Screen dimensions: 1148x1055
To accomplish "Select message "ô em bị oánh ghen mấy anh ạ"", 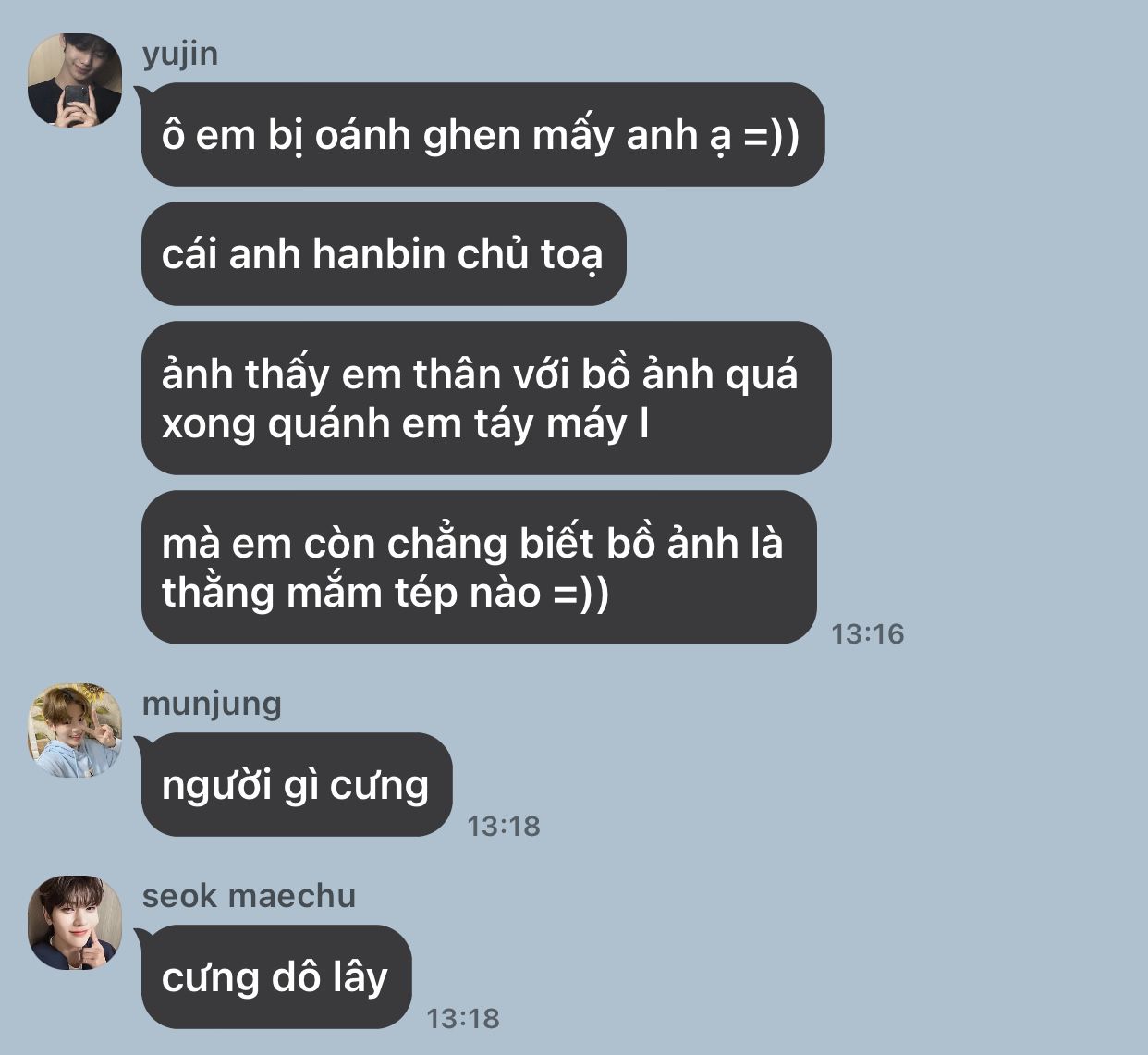I will pyautogui.click(x=482, y=135).
